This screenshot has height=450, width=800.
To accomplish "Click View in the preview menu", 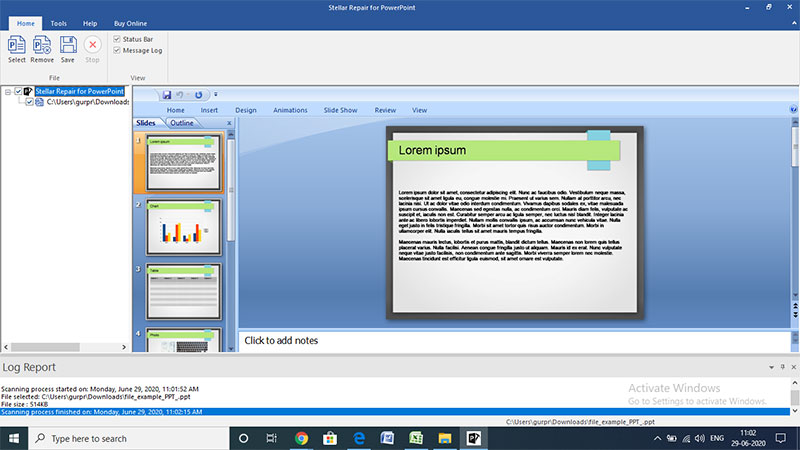I will pyautogui.click(x=419, y=110).
